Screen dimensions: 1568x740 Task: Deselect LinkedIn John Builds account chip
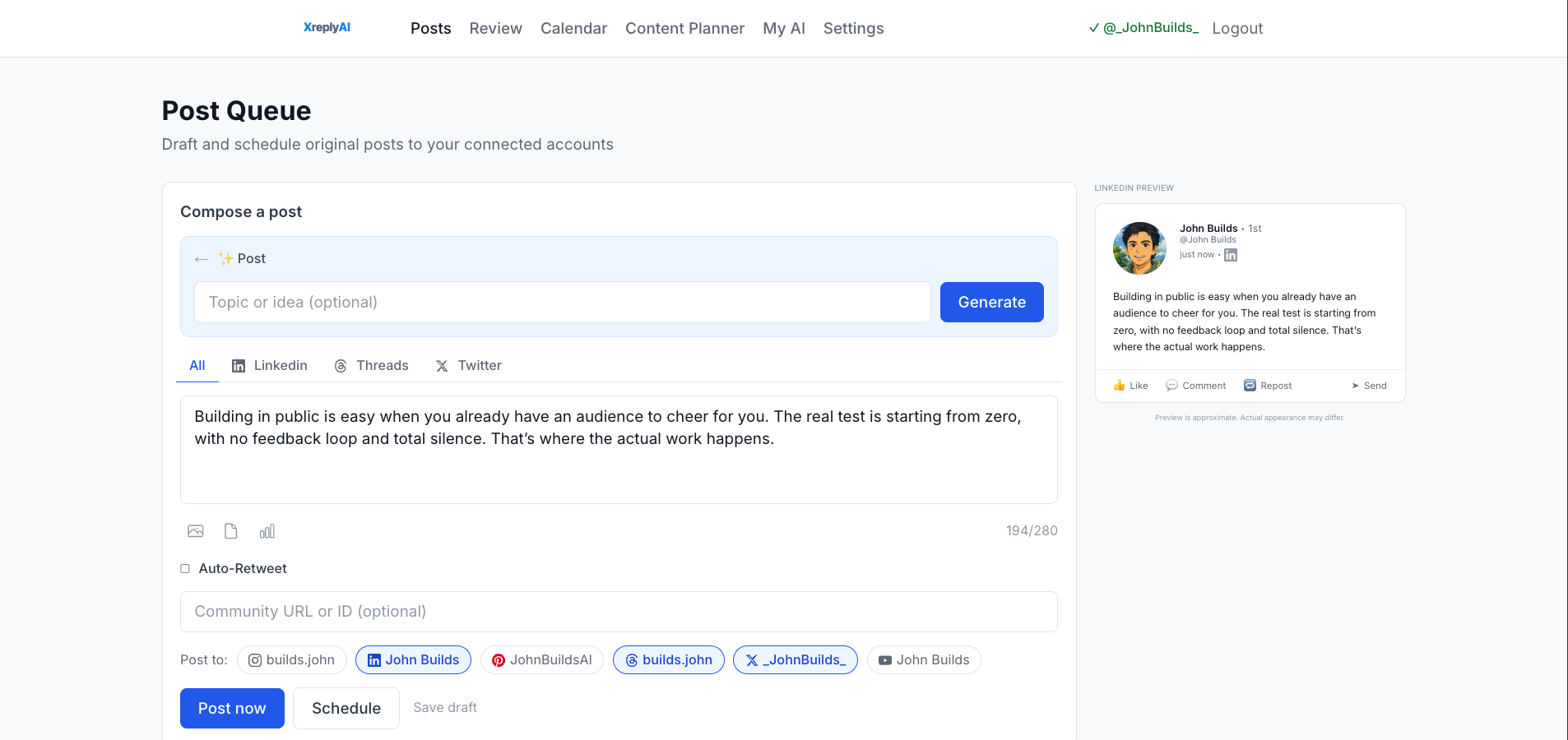coord(413,660)
